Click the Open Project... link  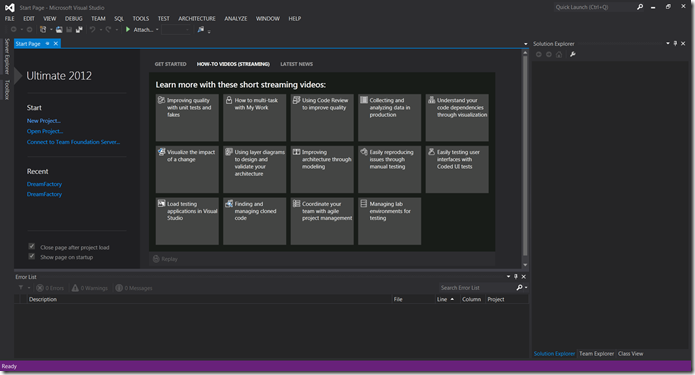45,131
